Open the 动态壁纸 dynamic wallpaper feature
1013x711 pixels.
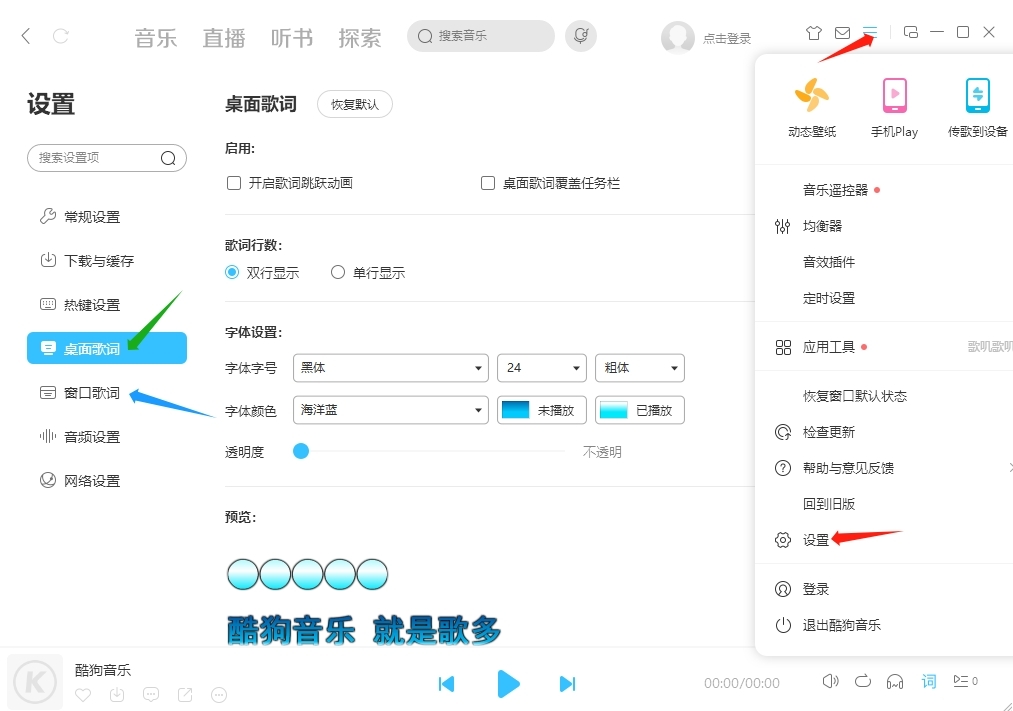(812, 105)
